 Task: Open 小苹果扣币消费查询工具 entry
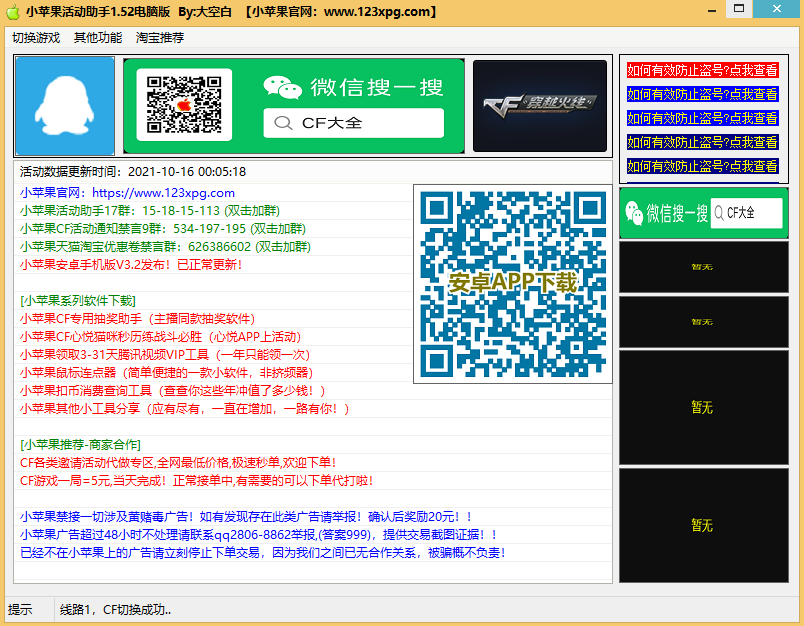(x=173, y=391)
